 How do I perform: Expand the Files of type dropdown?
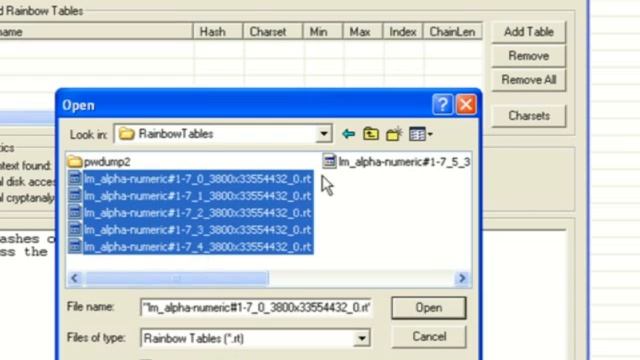point(362,338)
